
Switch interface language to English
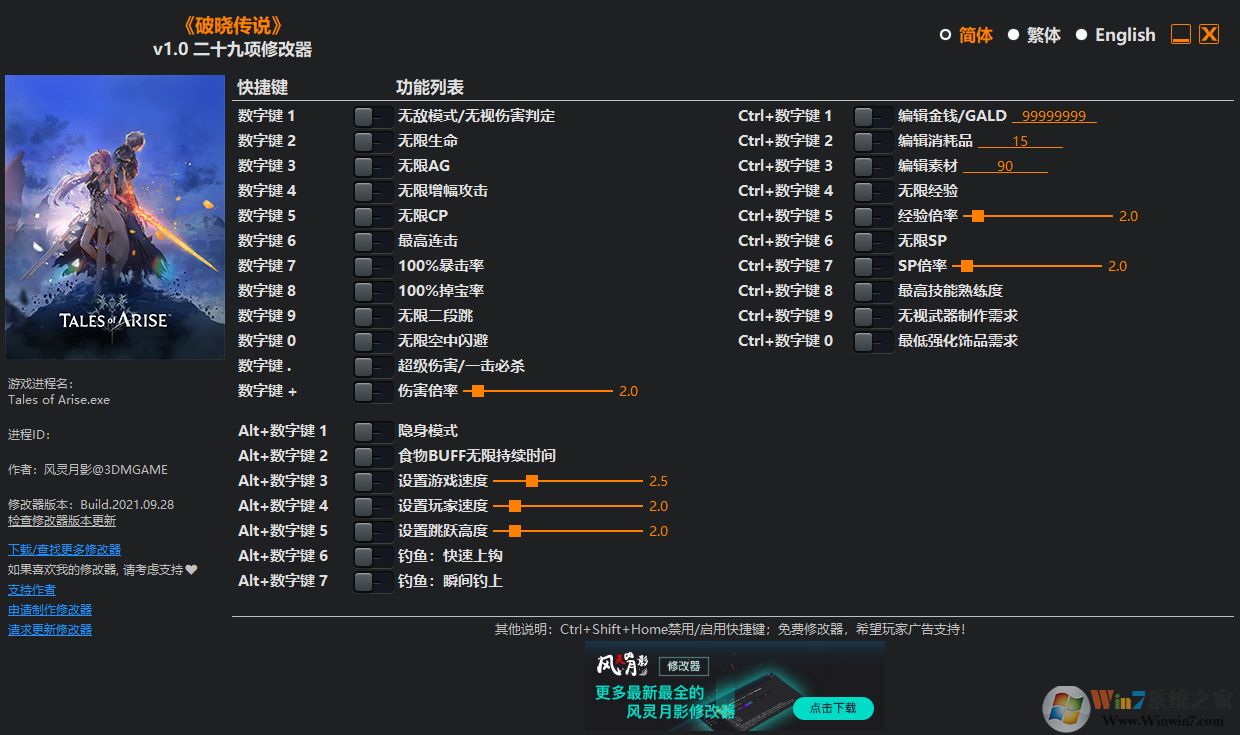(1124, 34)
